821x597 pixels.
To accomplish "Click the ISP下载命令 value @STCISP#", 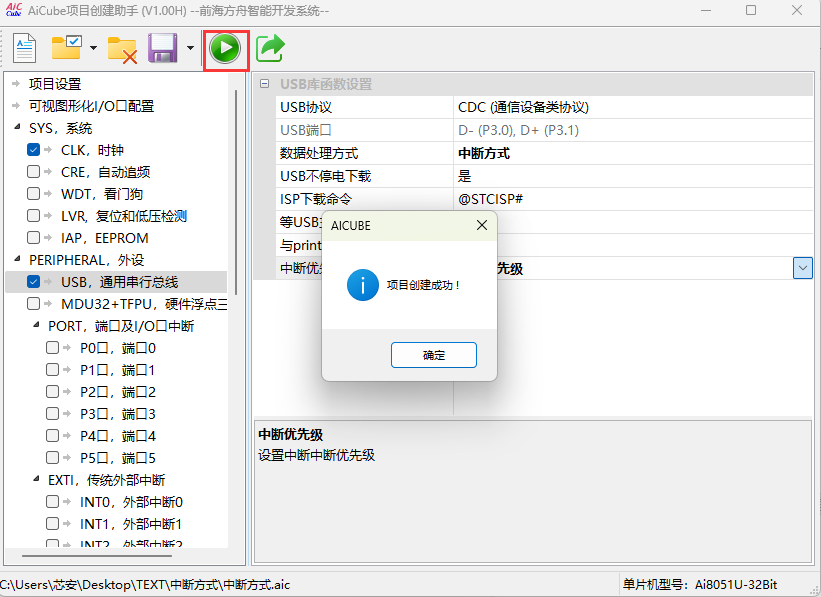I will (490, 199).
